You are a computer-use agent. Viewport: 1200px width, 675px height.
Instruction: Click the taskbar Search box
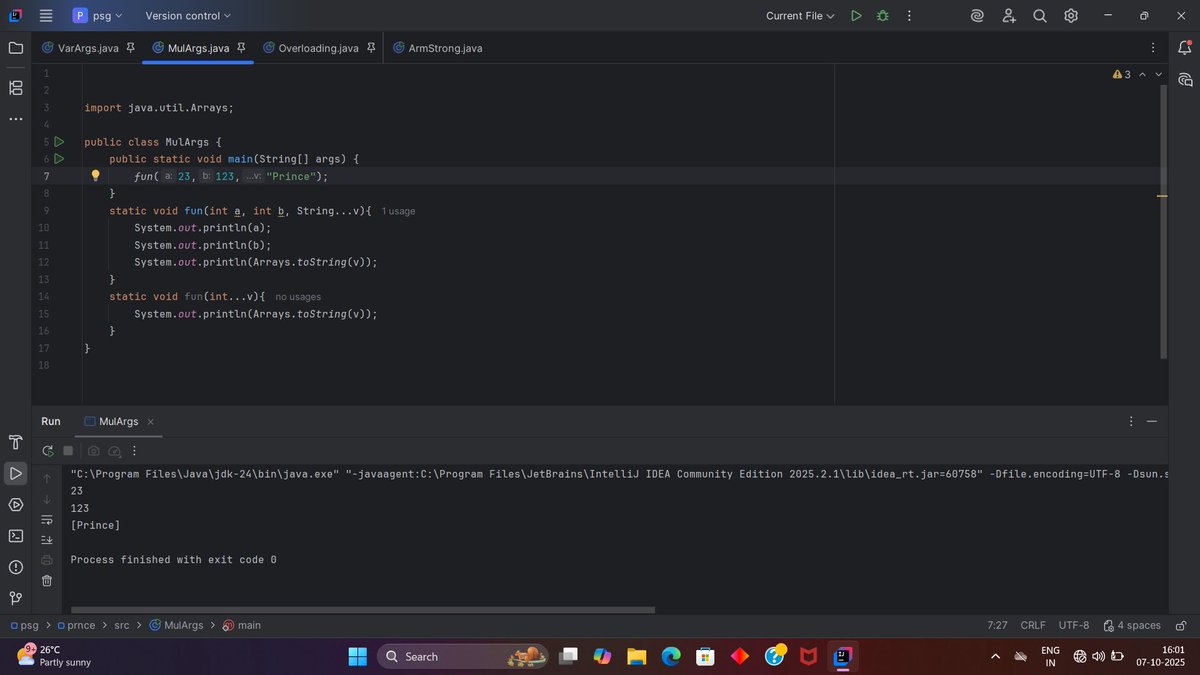462,656
